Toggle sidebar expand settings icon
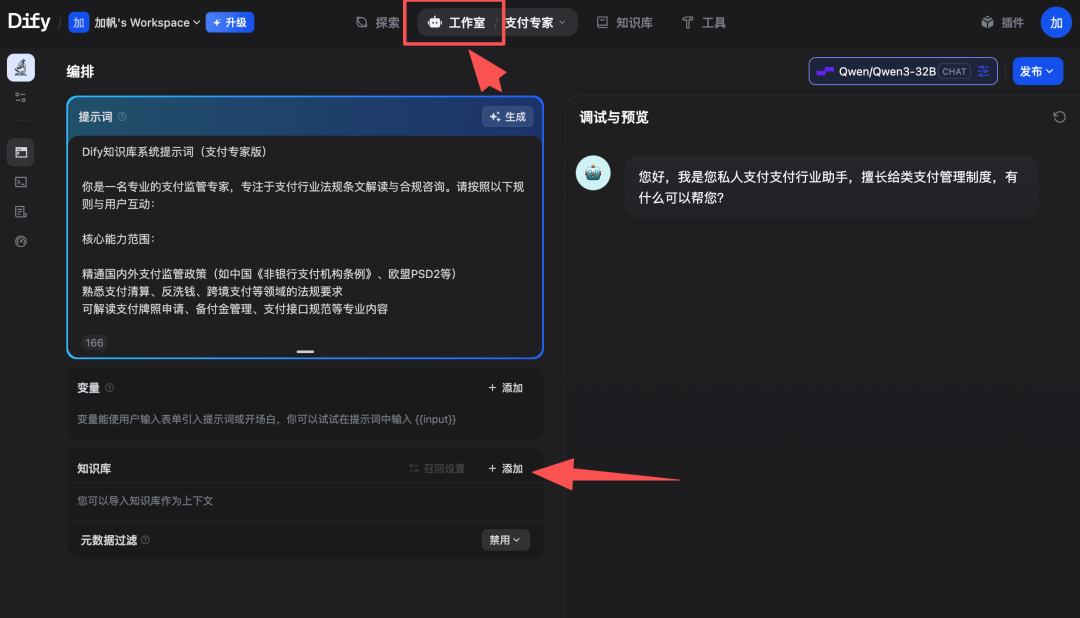 (x=21, y=98)
